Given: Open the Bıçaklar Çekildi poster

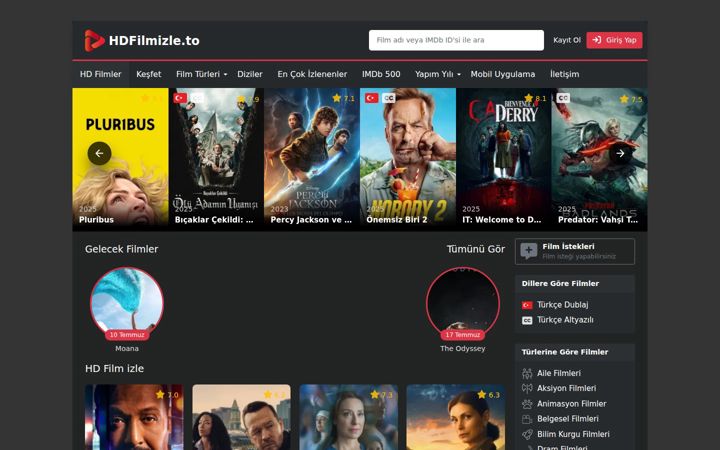Looking at the screenshot, I should [x=216, y=159].
